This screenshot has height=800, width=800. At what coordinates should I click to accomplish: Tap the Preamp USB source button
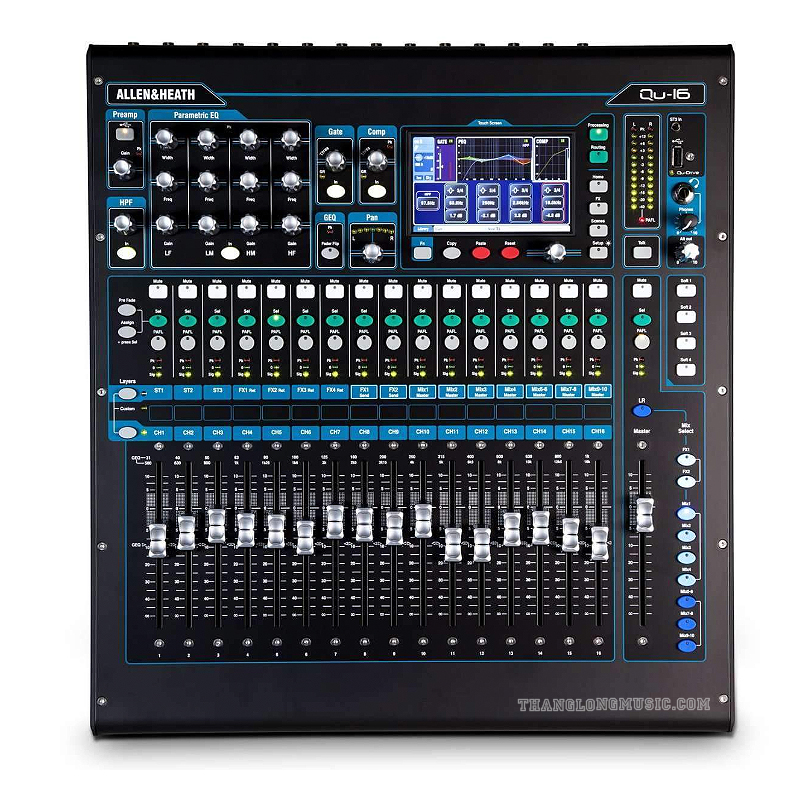tap(125, 134)
